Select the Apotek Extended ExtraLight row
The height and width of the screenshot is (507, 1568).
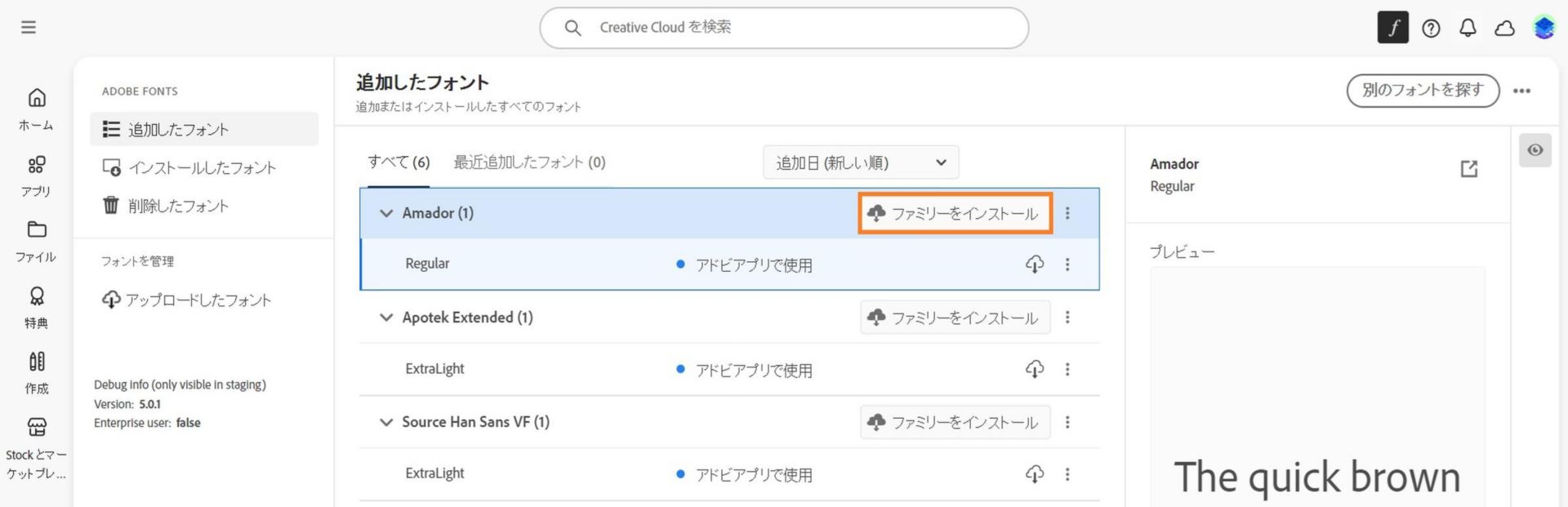tap(729, 369)
